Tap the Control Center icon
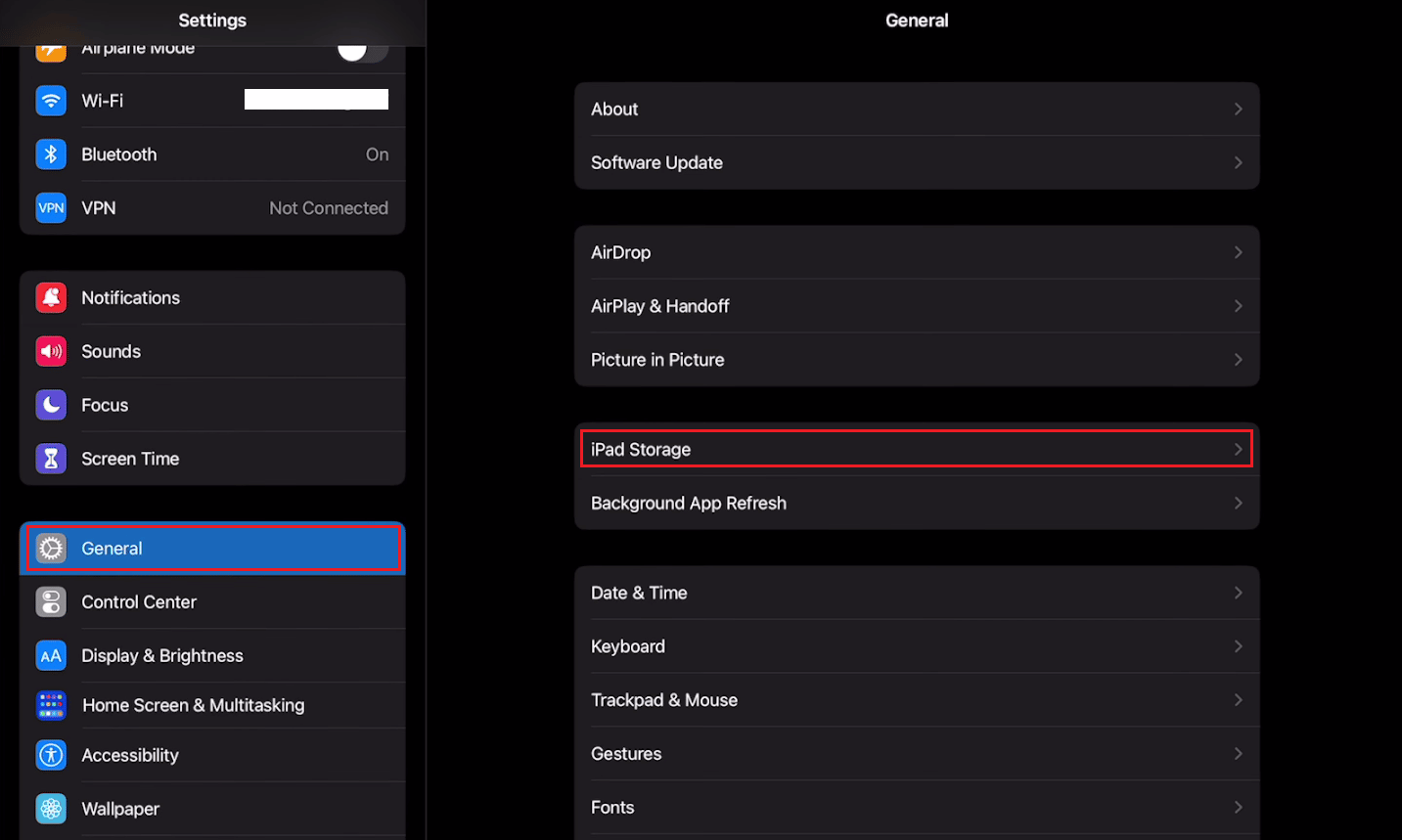 [x=51, y=602]
